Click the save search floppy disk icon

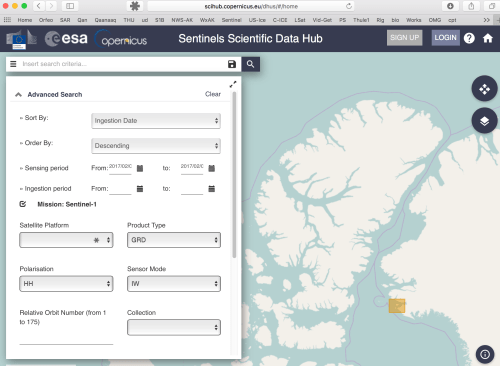click(x=232, y=64)
